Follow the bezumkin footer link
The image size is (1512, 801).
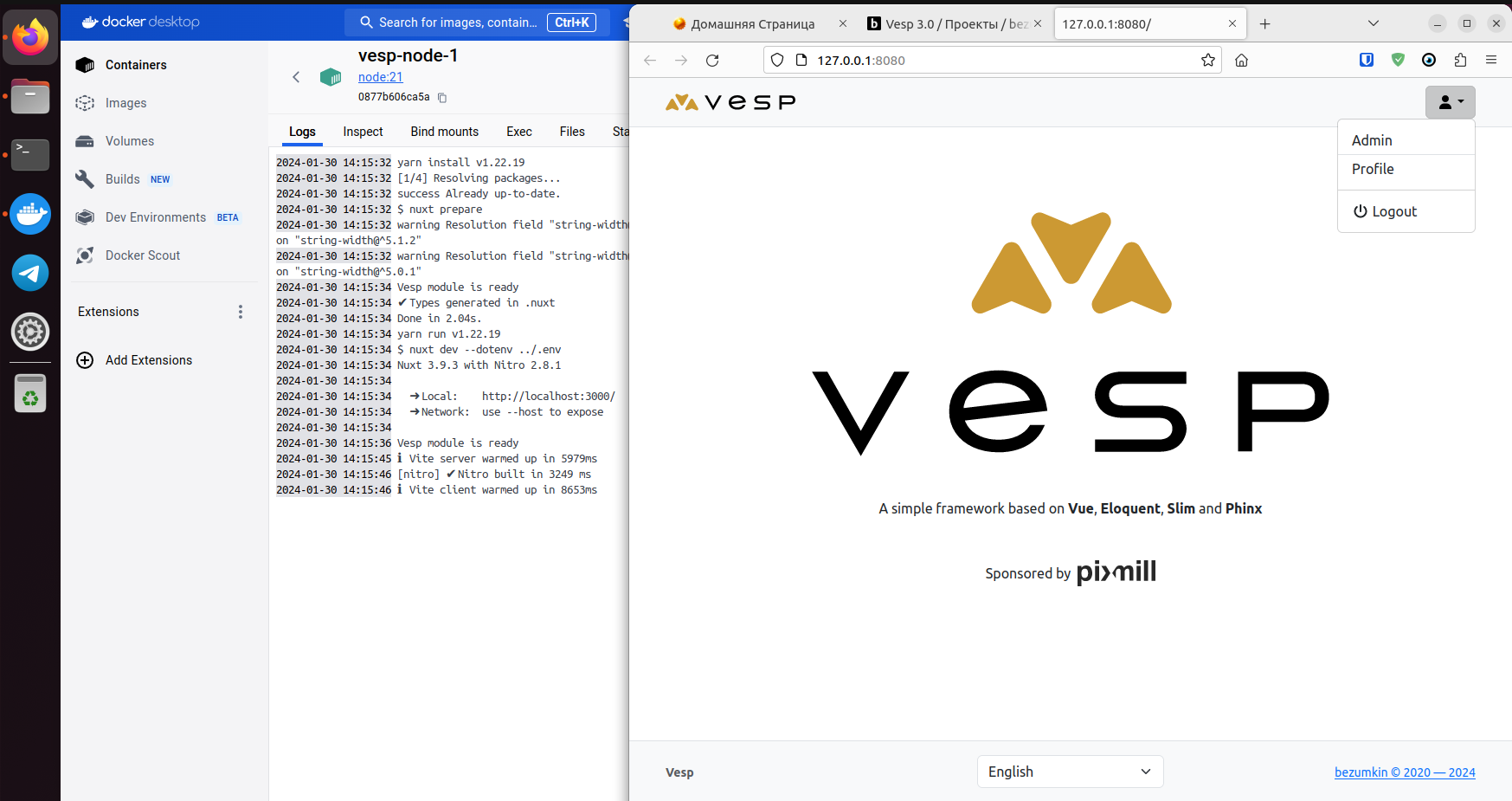1404,772
